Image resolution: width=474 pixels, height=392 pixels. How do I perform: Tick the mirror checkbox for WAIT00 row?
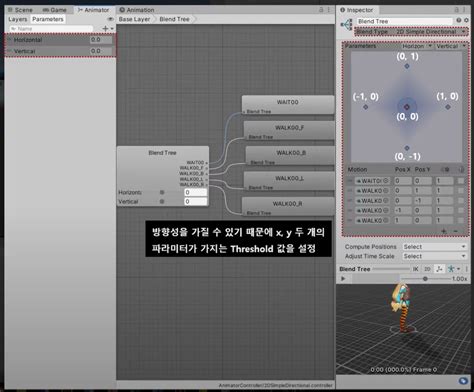[461, 181]
